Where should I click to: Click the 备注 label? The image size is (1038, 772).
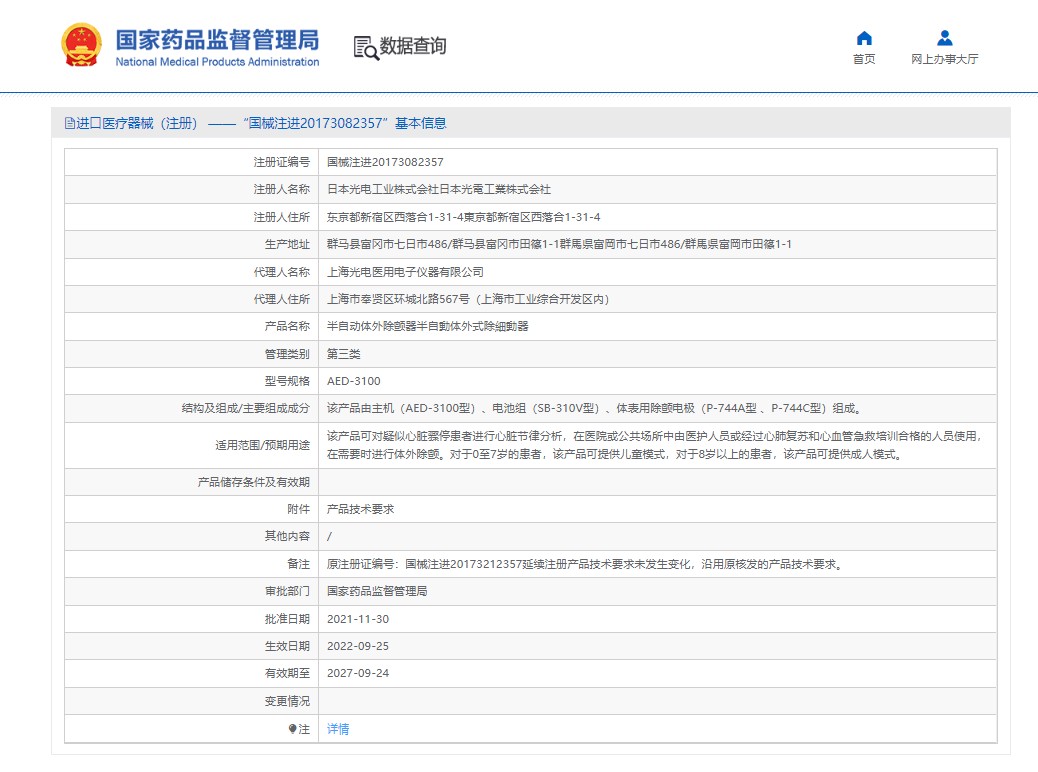click(x=299, y=564)
